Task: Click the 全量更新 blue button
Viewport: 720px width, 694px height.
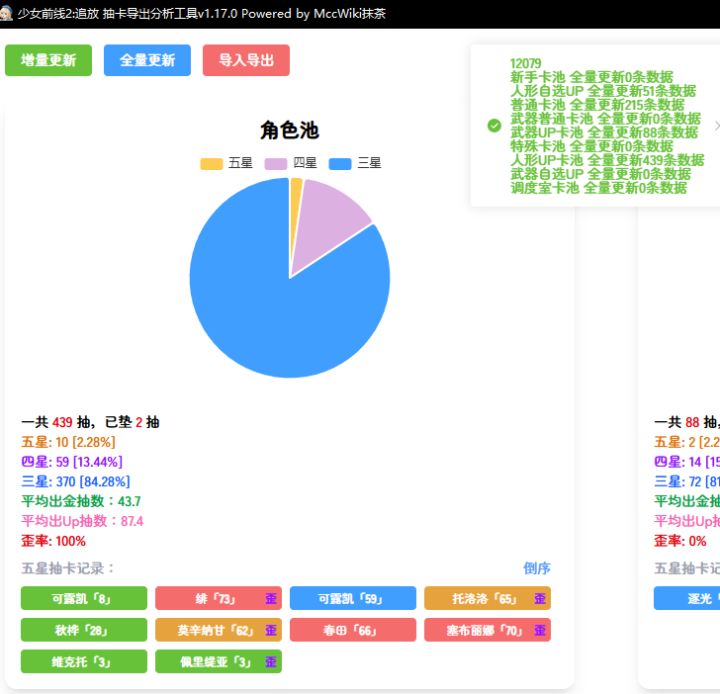Action: point(147,60)
